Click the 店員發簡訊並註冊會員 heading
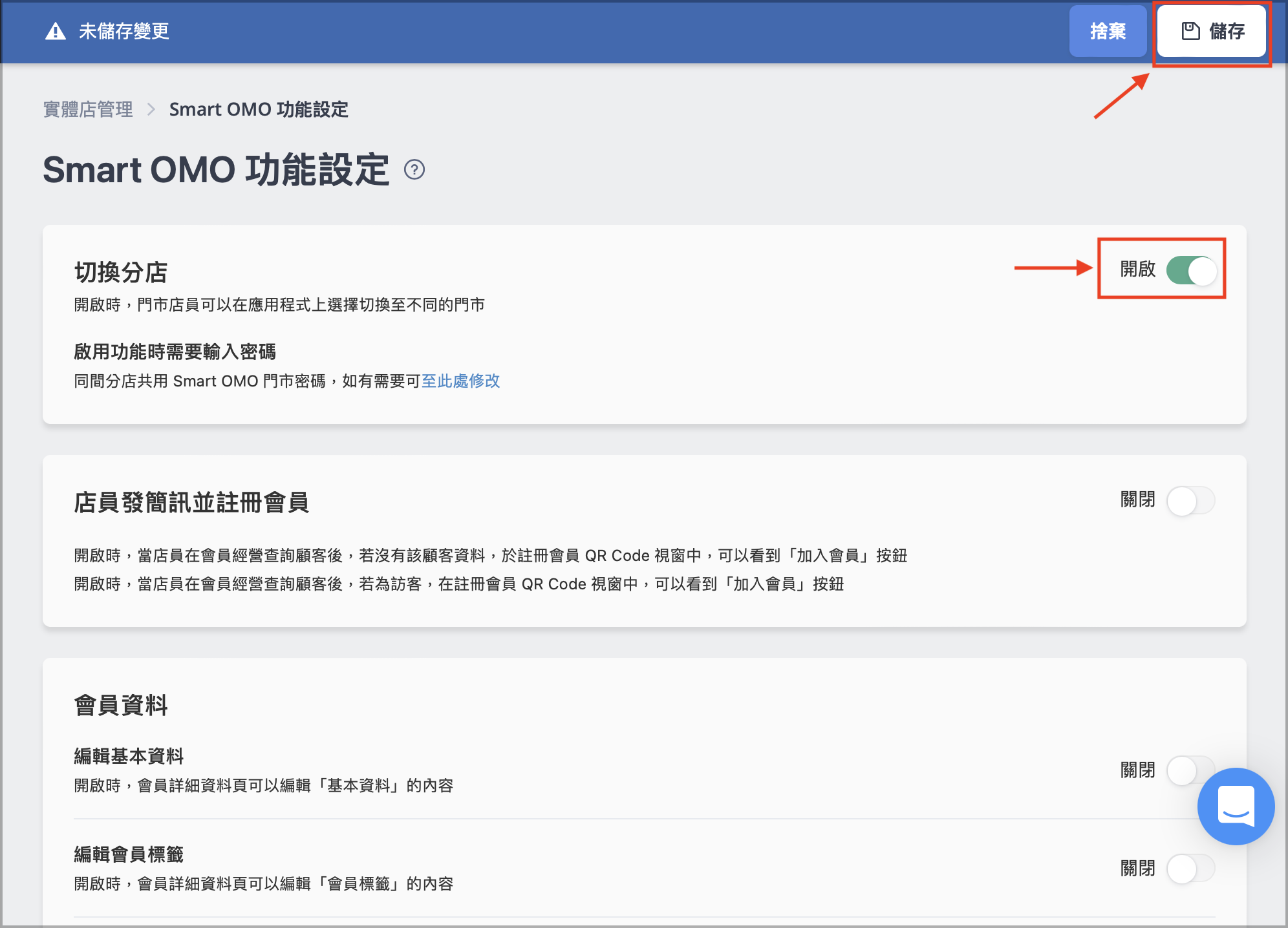Screen dimensions: 1288x928 pyautogui.click(x=191, y=502)
